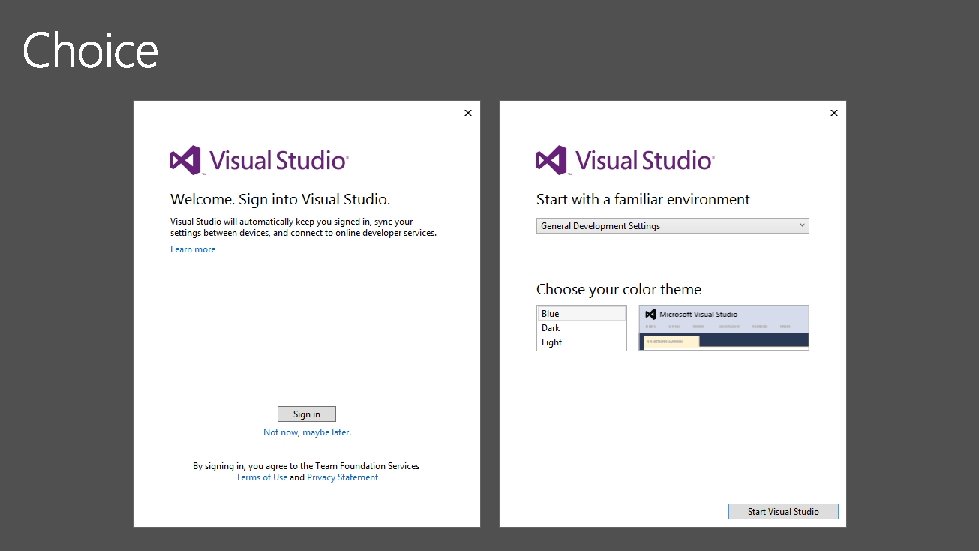This screenshot has width=979, height=551.
Task: Open the Privacy Statement link
Action: pyautogui.click(x=342, y=477)
